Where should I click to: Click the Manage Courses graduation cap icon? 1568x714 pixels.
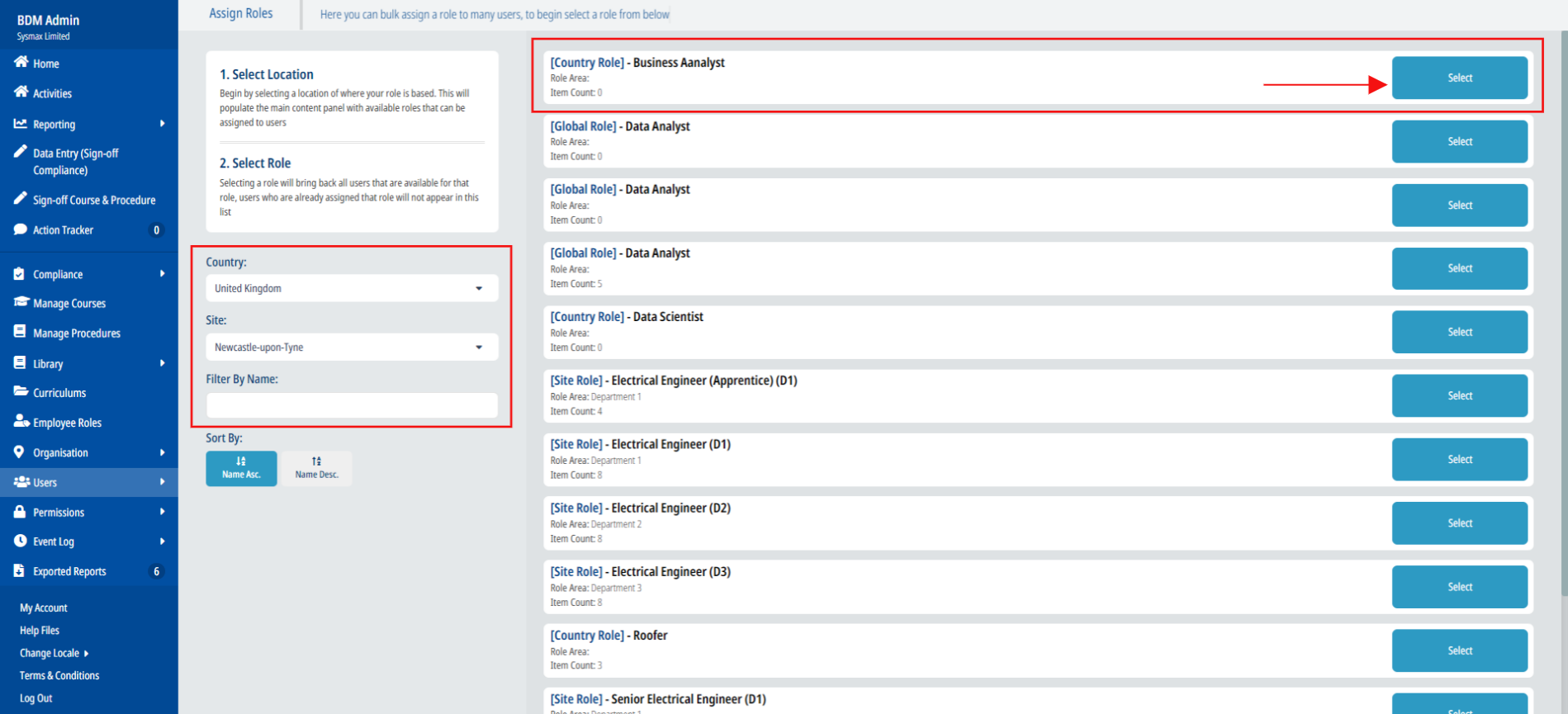tap(21, 302)
